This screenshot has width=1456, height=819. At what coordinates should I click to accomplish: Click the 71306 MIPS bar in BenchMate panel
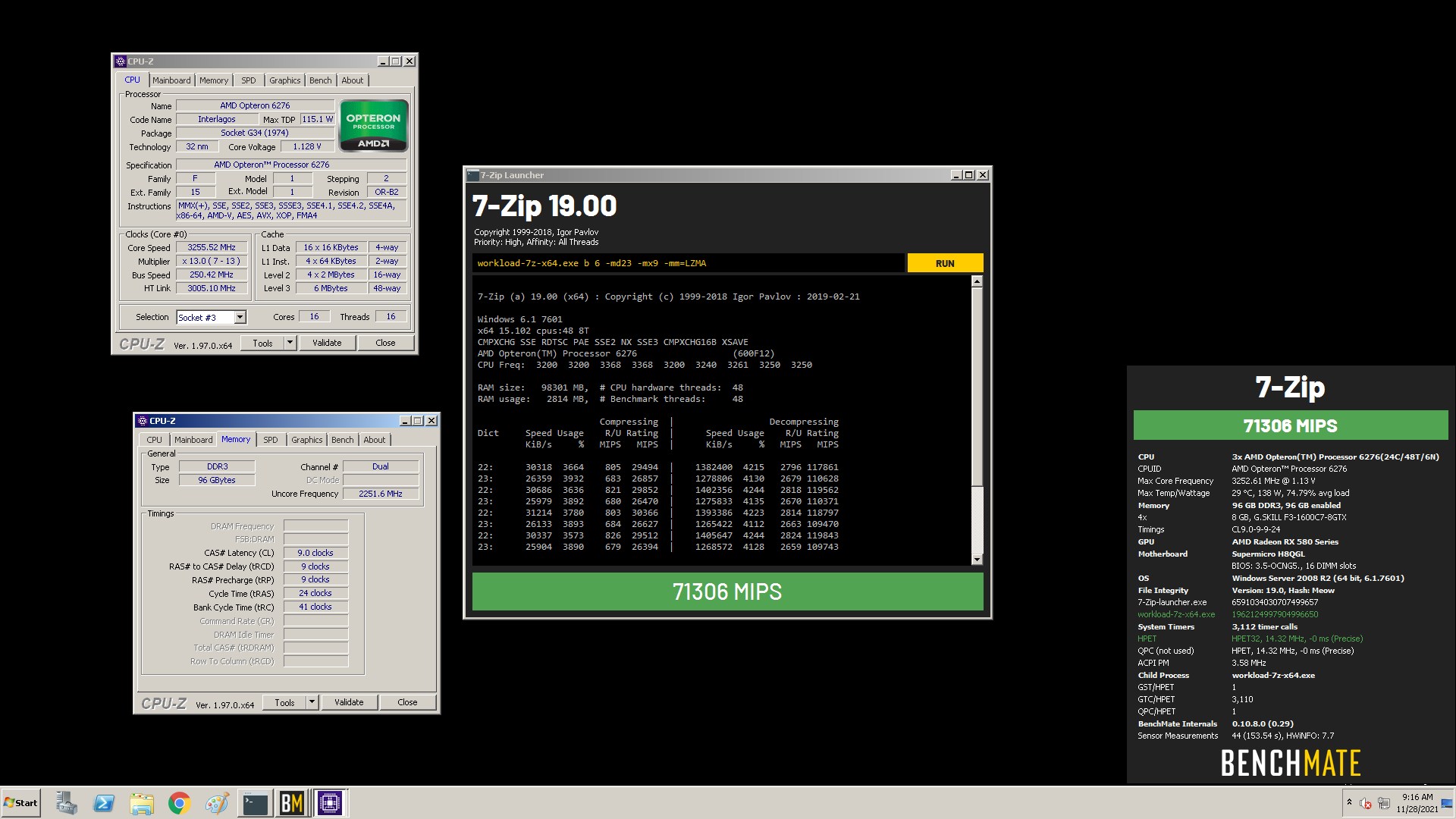[1290, 425]
